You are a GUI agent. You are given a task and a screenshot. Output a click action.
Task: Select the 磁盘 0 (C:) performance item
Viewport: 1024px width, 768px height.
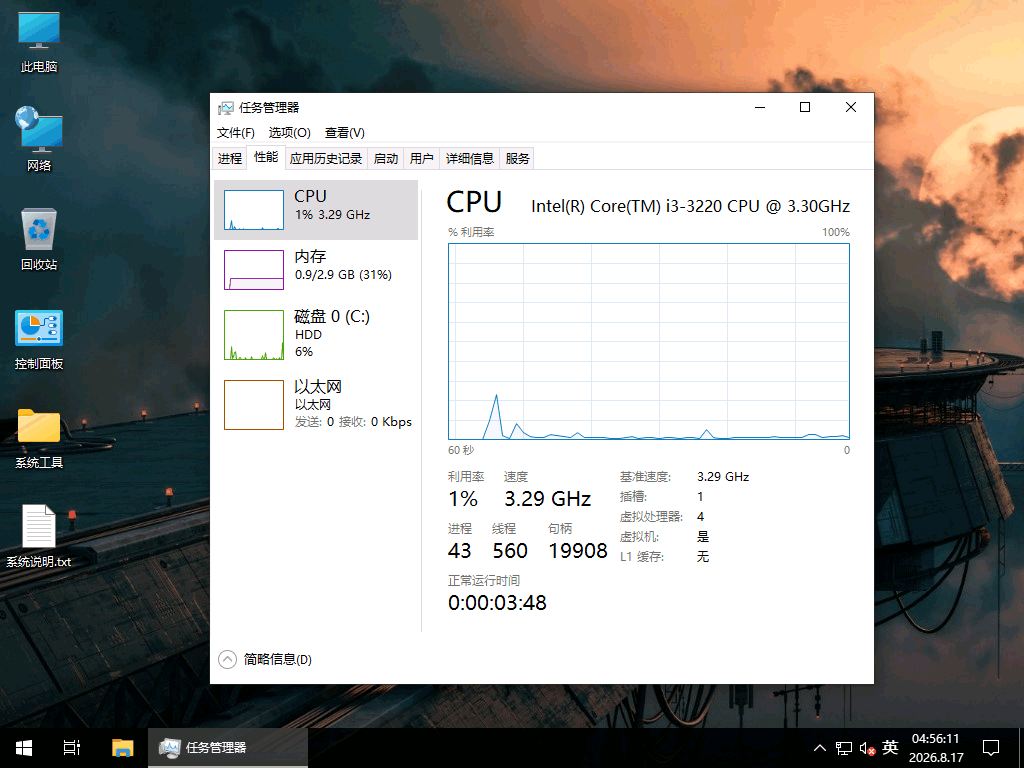tap(316, 334)
